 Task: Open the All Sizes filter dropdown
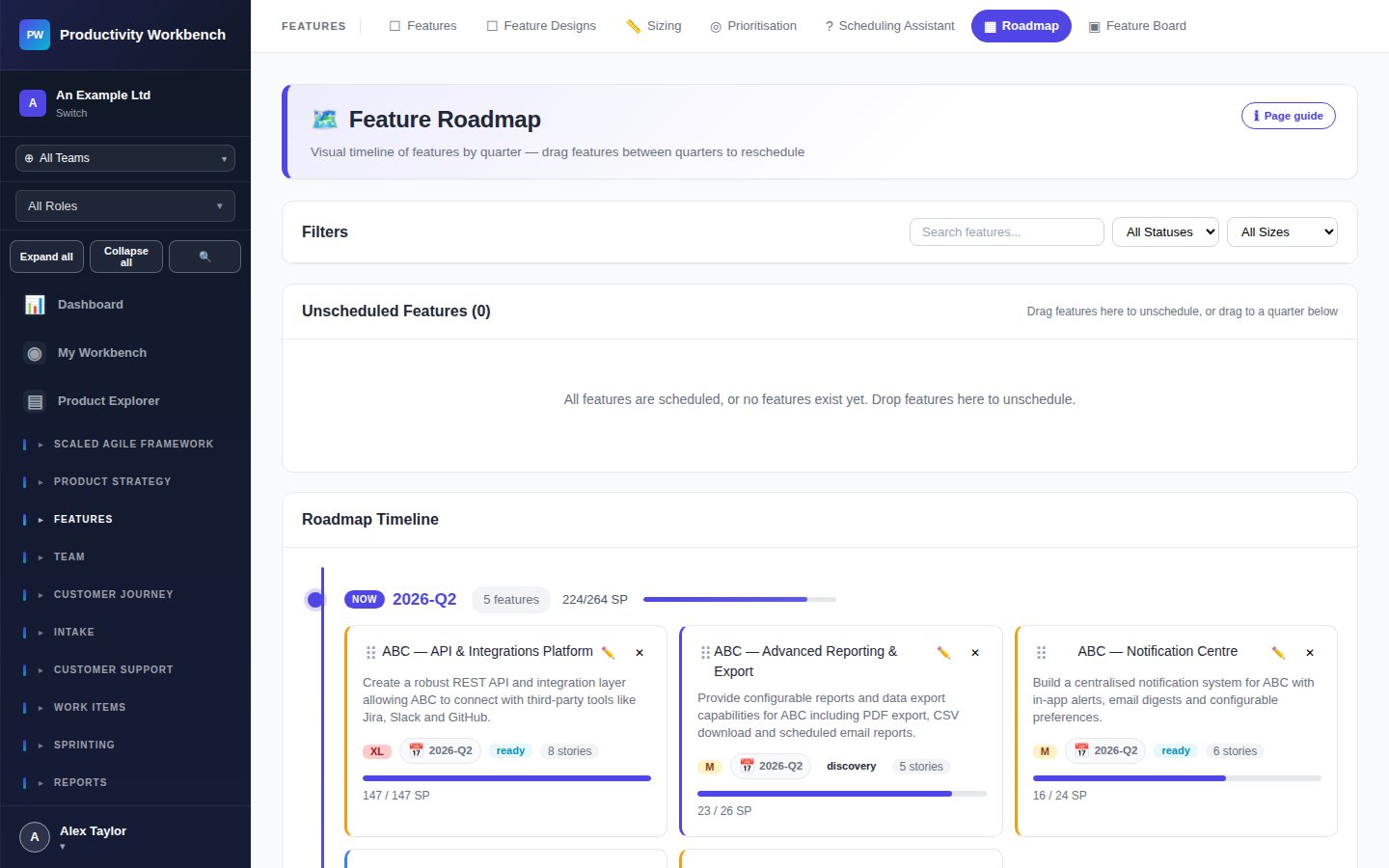(x=1282, y=231)
